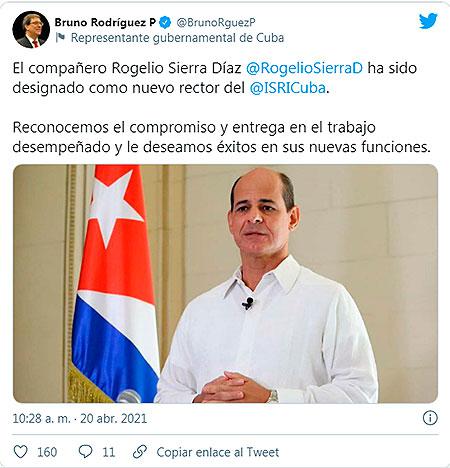Open replies via speech bubble icon
450x468 pixels.
(x=85, y=452)
